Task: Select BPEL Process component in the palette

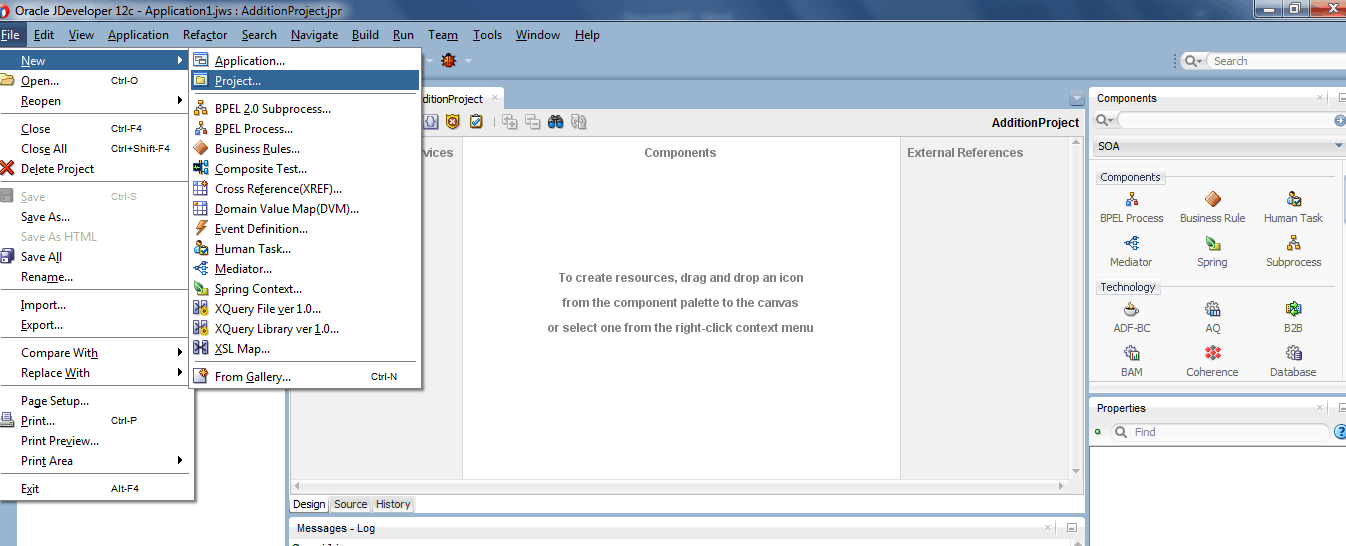Action: [1131, 208]
